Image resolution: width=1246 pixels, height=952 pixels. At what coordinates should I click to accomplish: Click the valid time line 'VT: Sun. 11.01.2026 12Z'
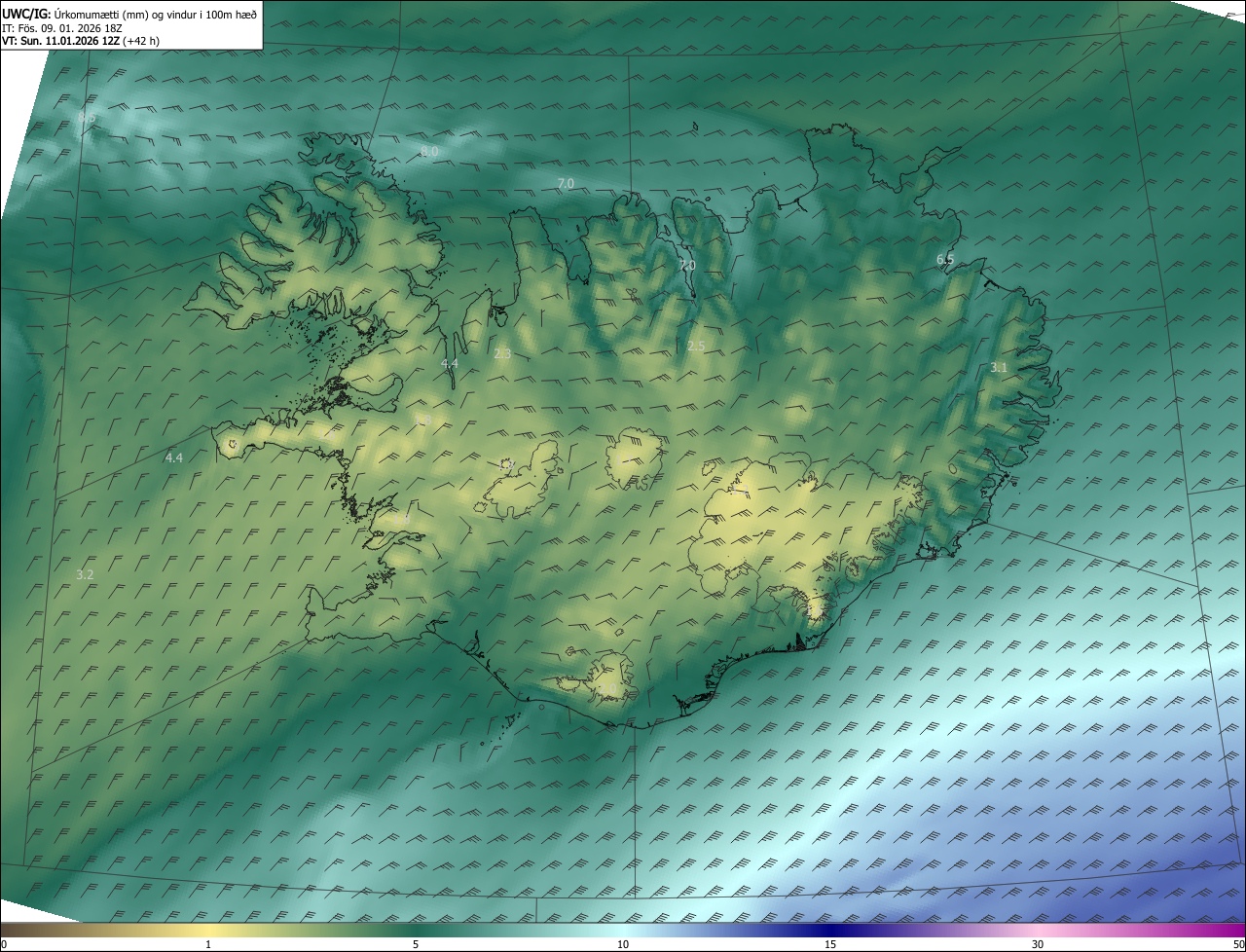coord(60,42)
